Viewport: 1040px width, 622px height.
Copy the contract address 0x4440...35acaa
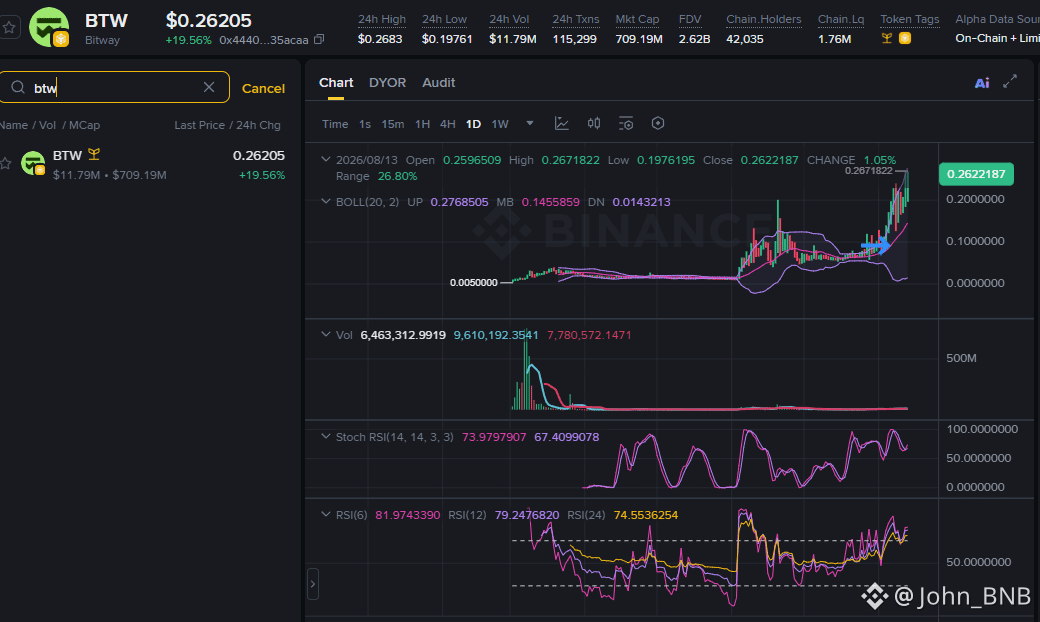[x=319, y=39]
